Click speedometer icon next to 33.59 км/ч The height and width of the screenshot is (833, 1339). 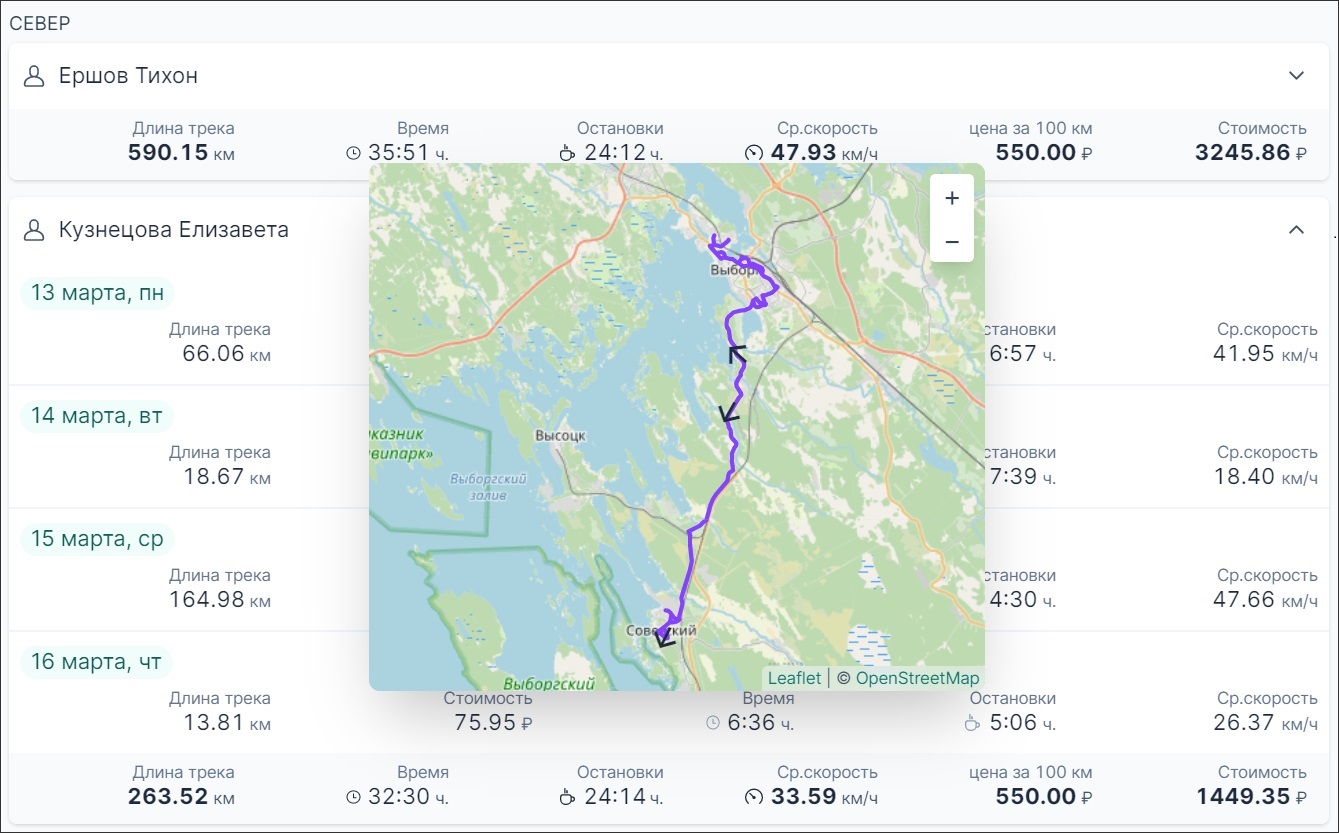754,797
